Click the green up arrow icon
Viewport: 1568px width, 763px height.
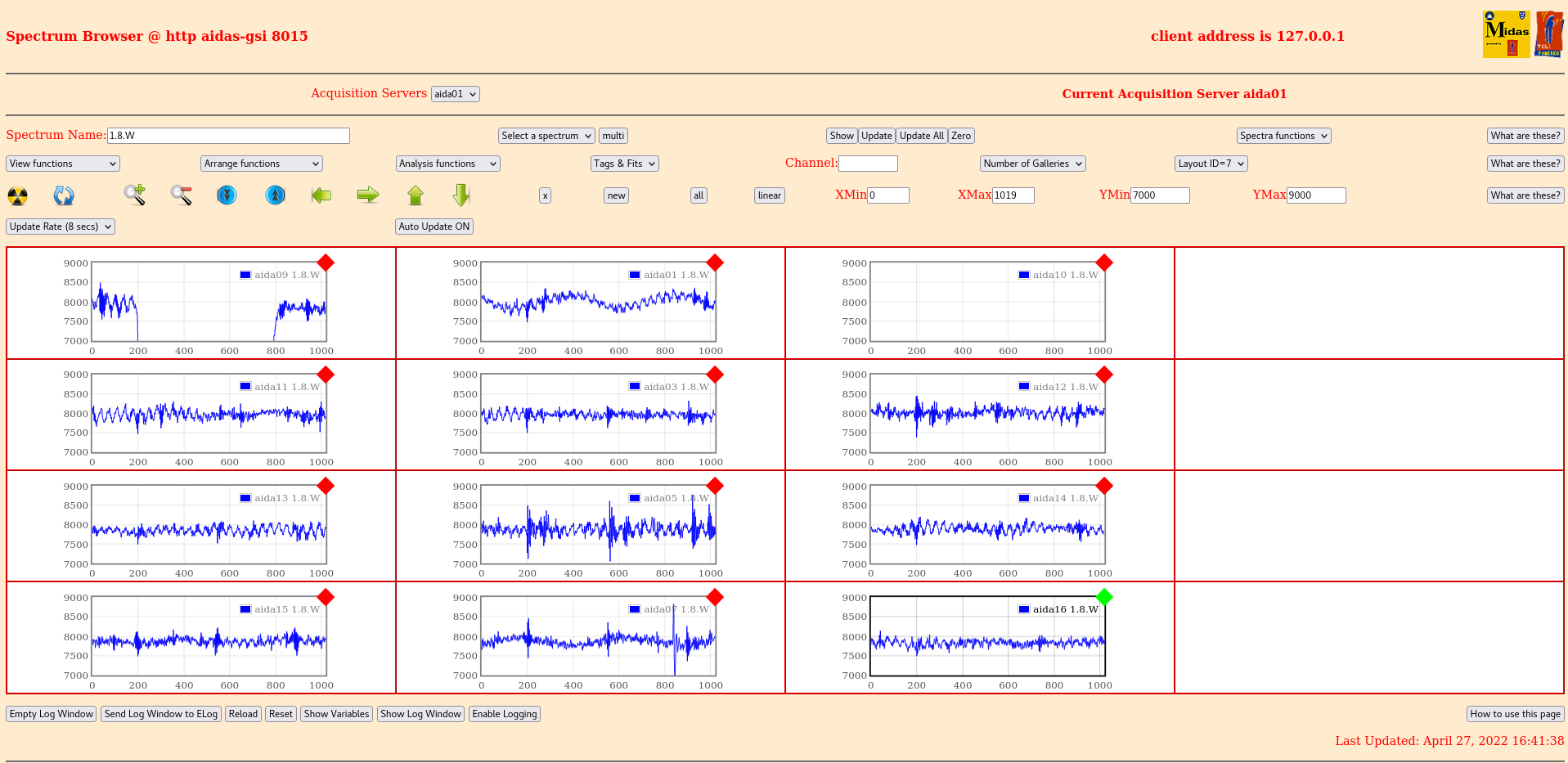pos(416,195)
